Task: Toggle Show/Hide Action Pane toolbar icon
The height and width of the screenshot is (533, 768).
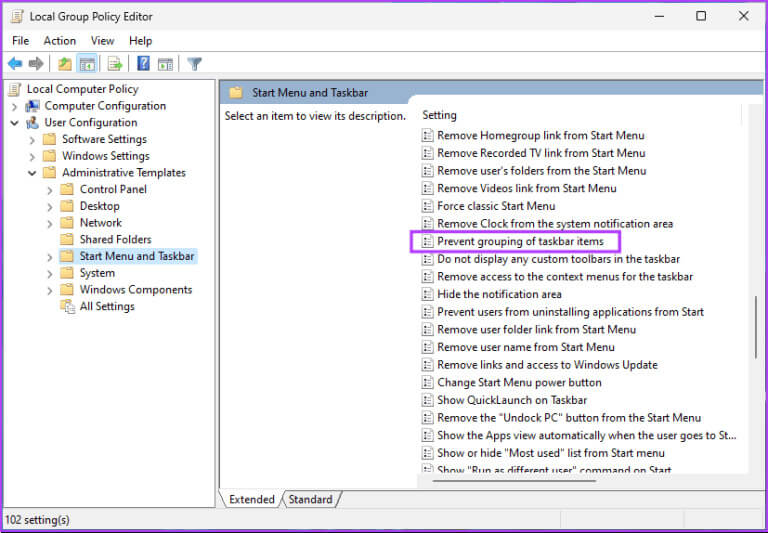Action: point(166,64)
